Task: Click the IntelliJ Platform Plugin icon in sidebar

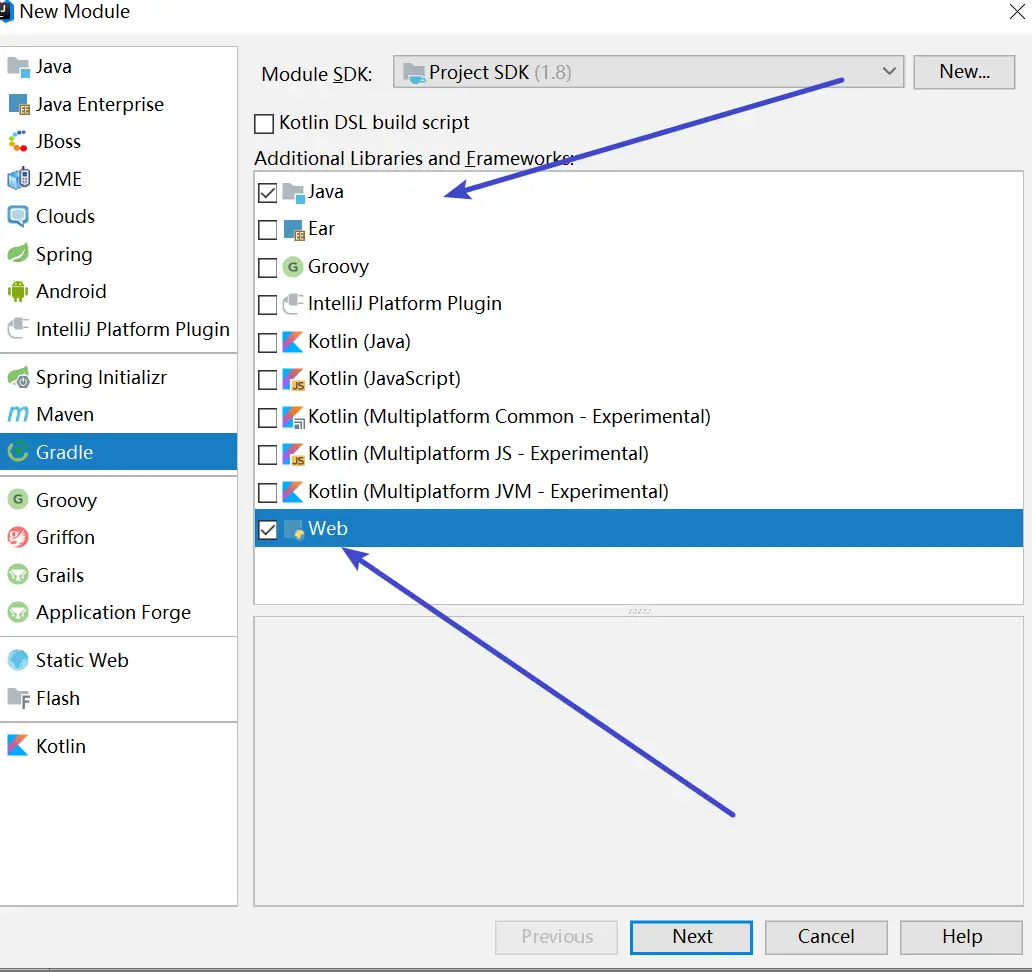Action: 18,329
